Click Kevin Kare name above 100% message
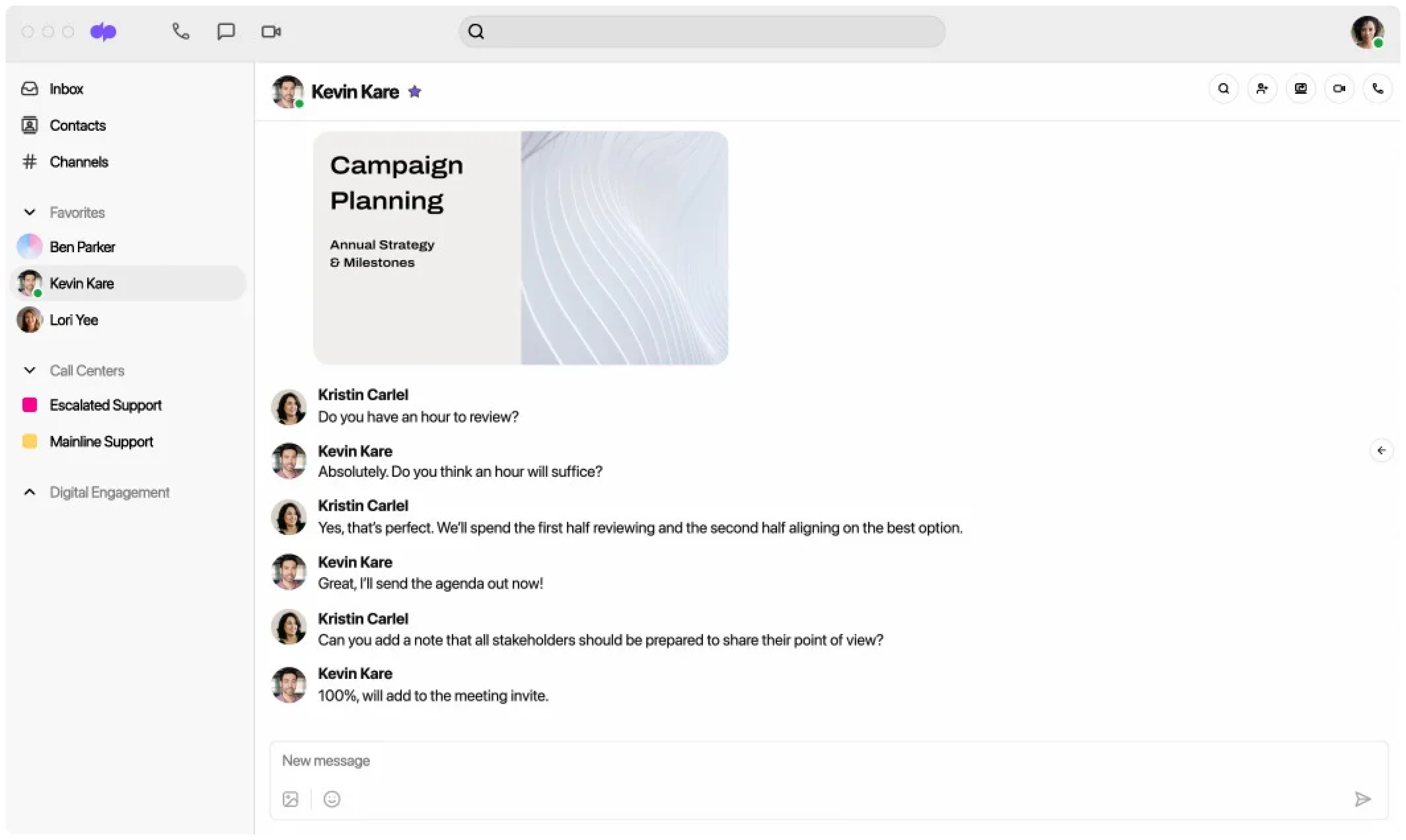This screenshot has height=840, width=1406. pos(355,674)
